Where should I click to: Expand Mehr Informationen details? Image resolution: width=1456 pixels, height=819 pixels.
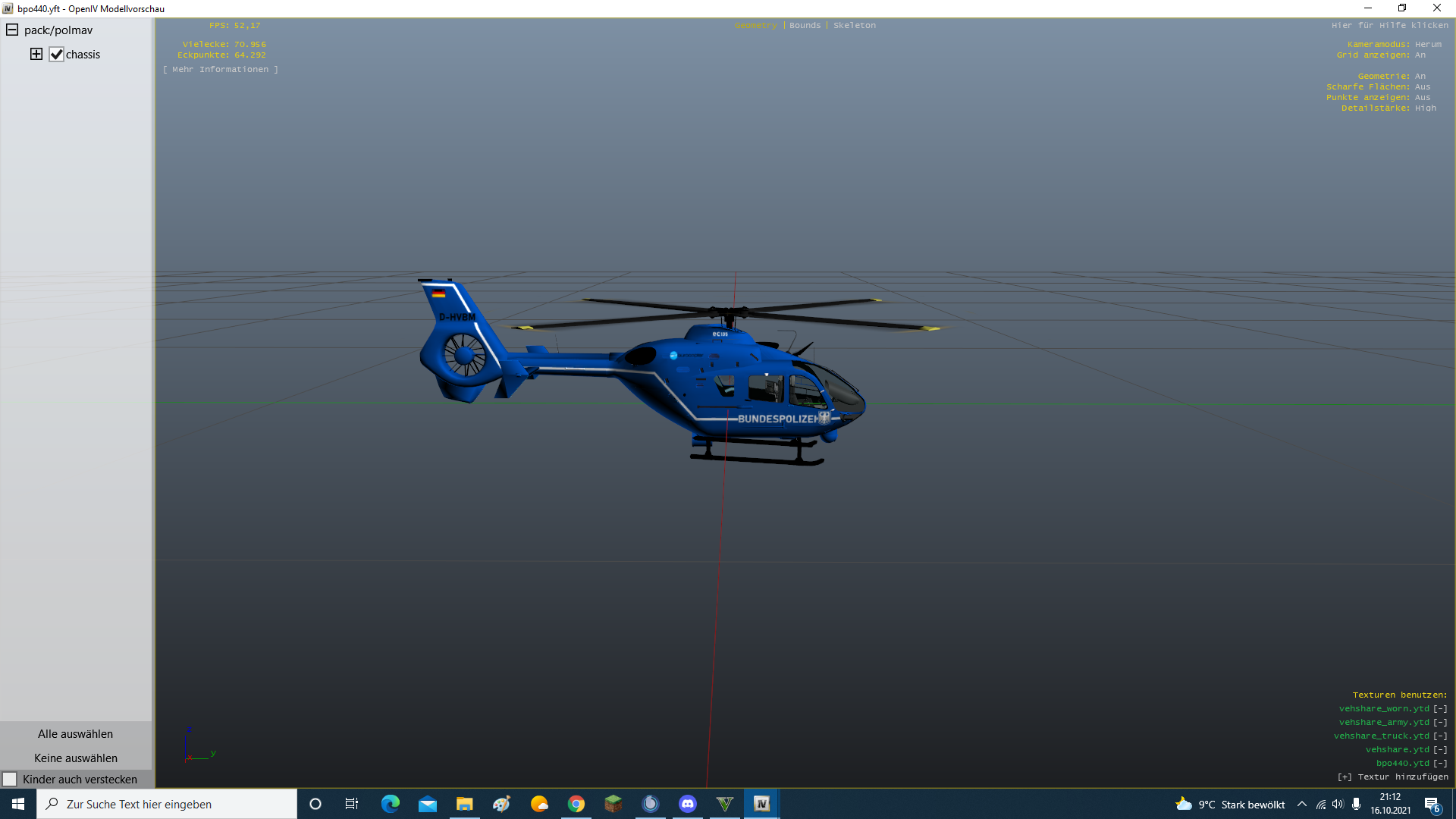tap(220, 70)
